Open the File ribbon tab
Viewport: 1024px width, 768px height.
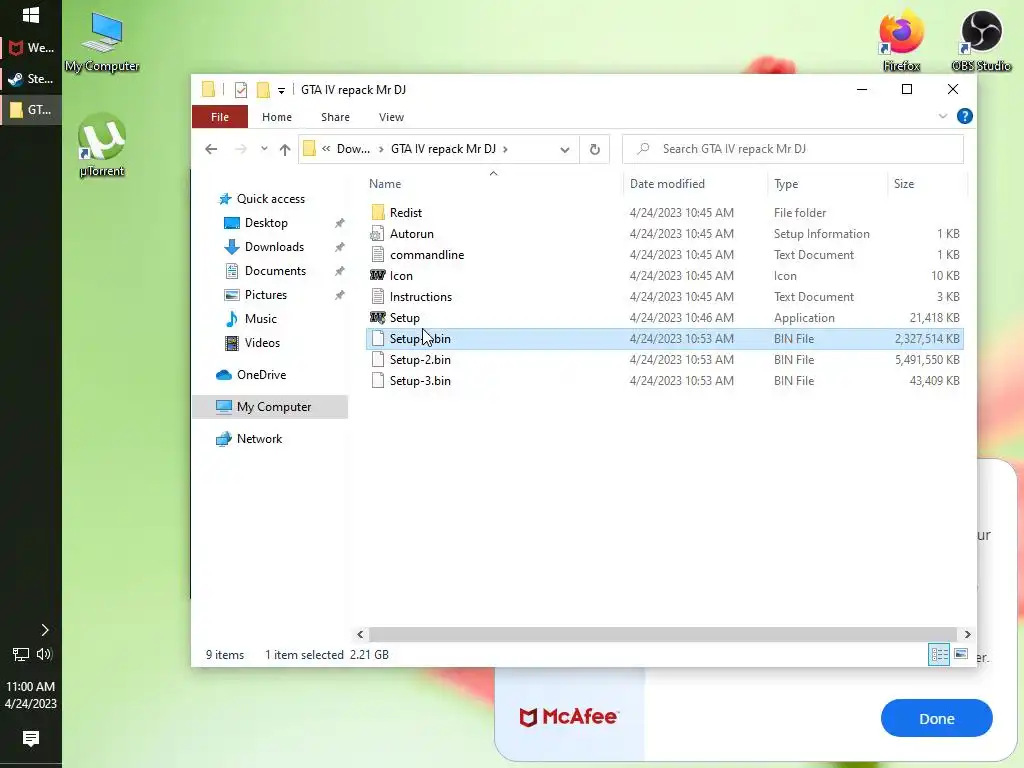tap(220, 117)
